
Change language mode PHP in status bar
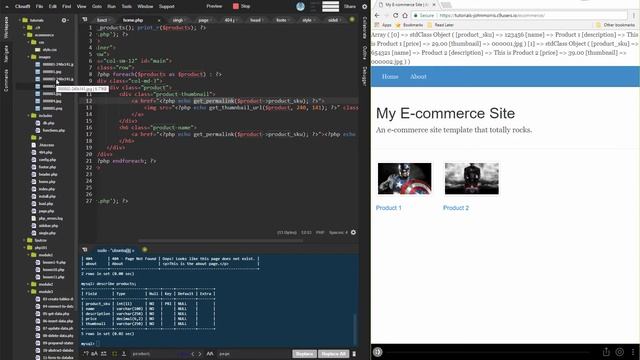pyautogui.click(x=320, y=233)
